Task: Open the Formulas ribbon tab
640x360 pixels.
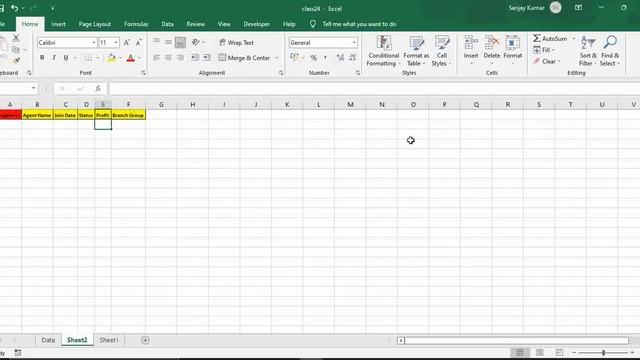Action: (136, 24)
